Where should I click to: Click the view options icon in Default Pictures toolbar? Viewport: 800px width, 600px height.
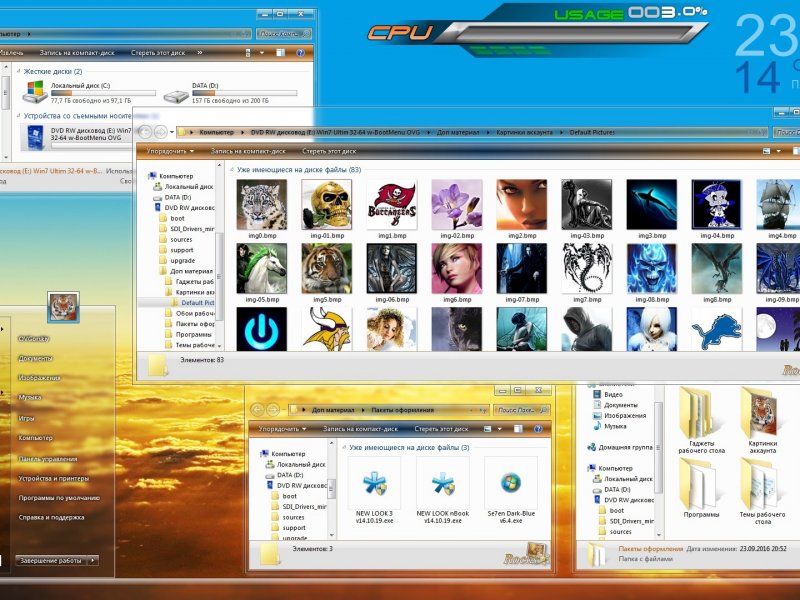(766, 151)
